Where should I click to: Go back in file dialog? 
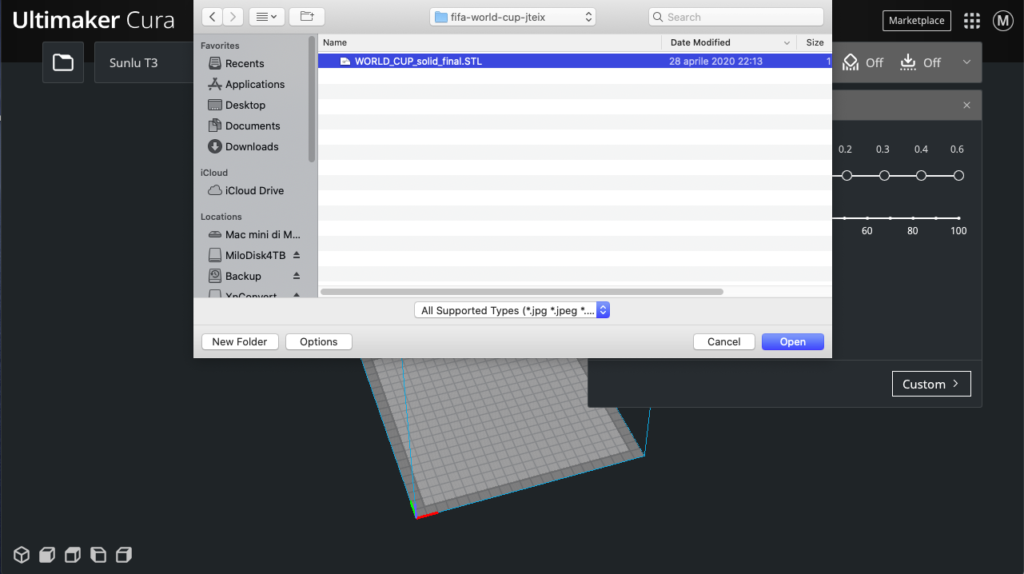(212, 16)
